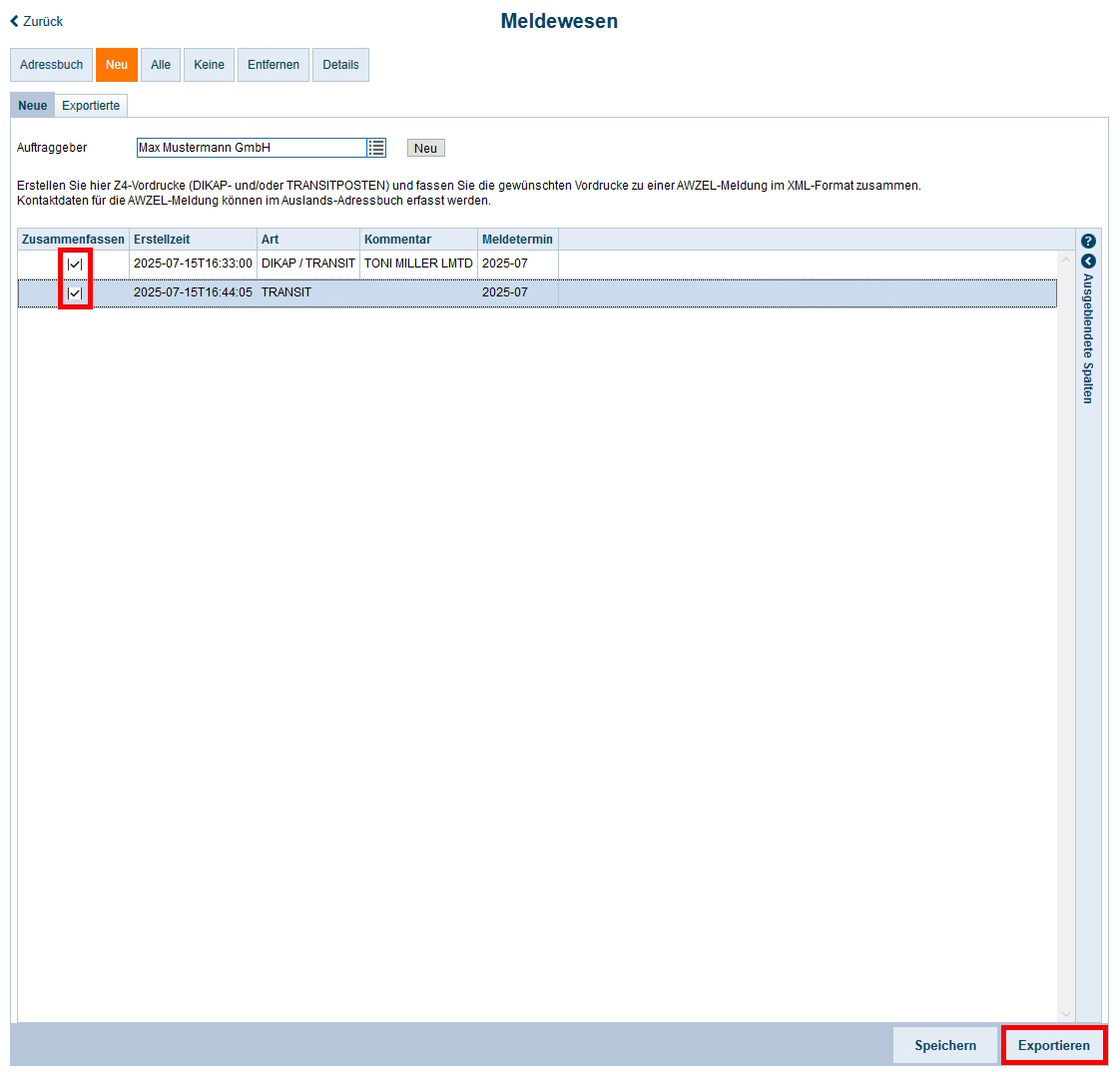Click Entfernen to remove the selected entry
The width and height of the screenshot is (1120, 1072).
click(274, 65)
